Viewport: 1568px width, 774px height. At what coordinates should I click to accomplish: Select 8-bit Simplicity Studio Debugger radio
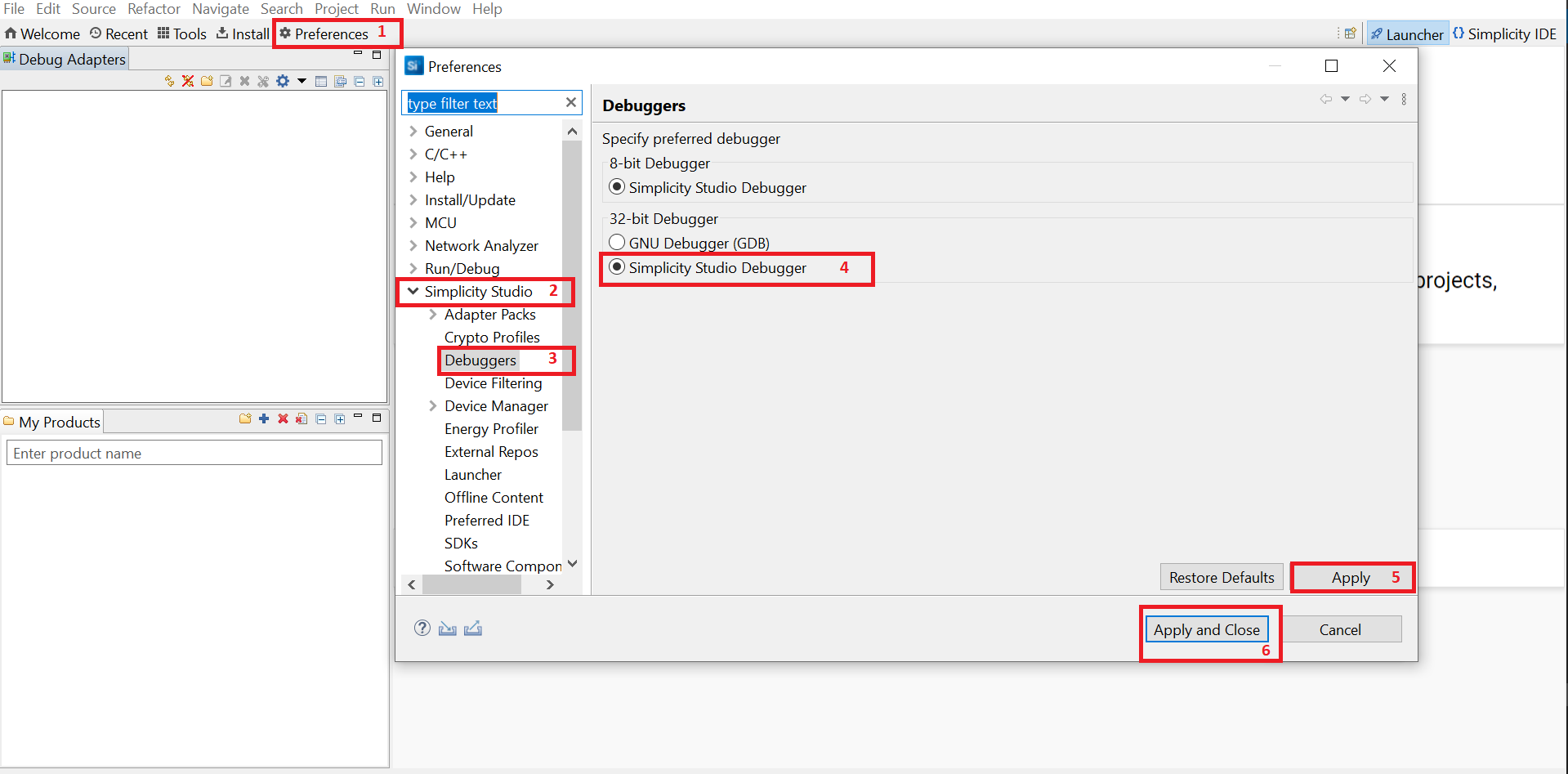point(617,186)
